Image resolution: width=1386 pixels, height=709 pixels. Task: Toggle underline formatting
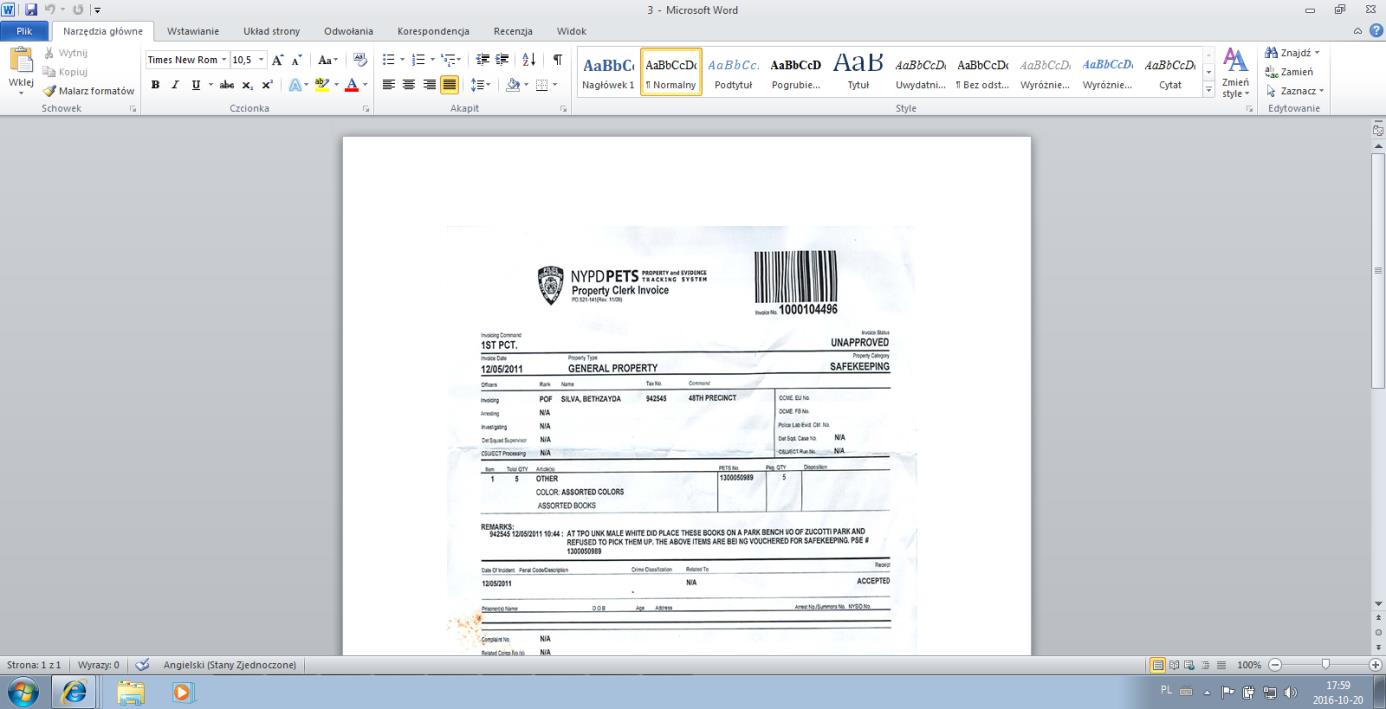pyautogui.click(x=195, y=85)
